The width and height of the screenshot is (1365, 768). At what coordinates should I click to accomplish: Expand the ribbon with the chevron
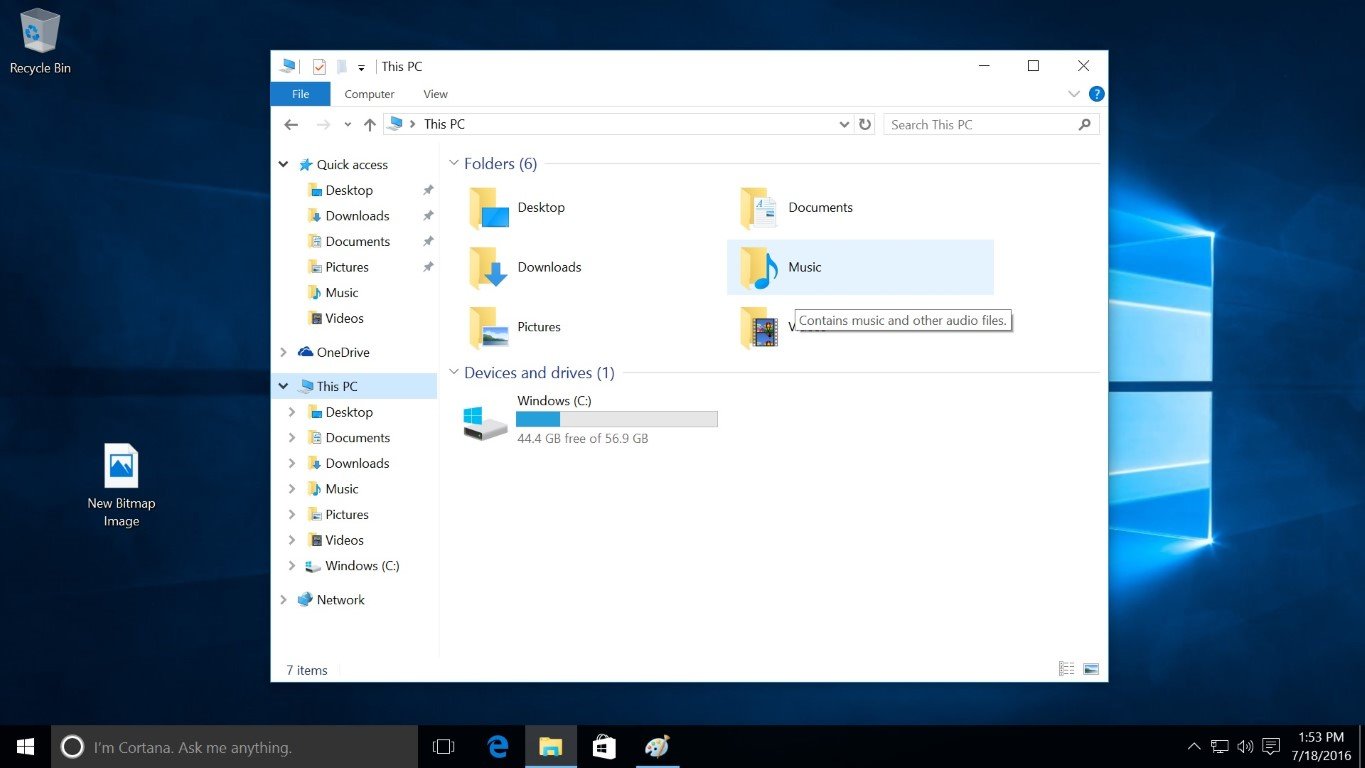(1074, 94)
